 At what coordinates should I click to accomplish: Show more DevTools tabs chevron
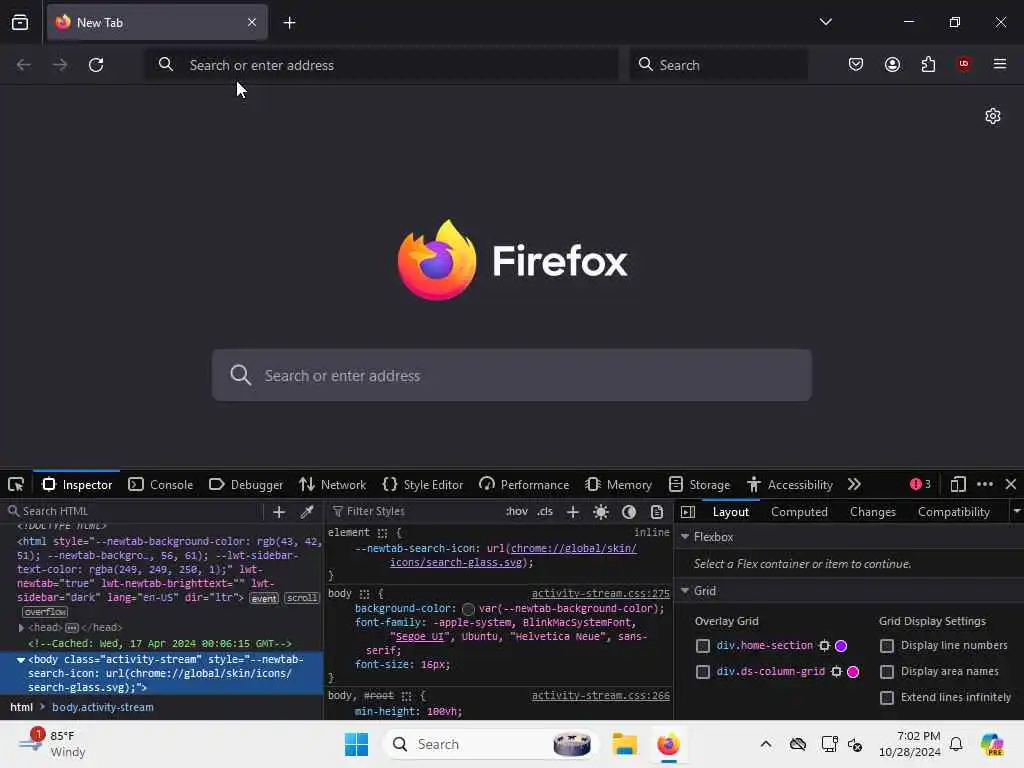pos(854,485)
